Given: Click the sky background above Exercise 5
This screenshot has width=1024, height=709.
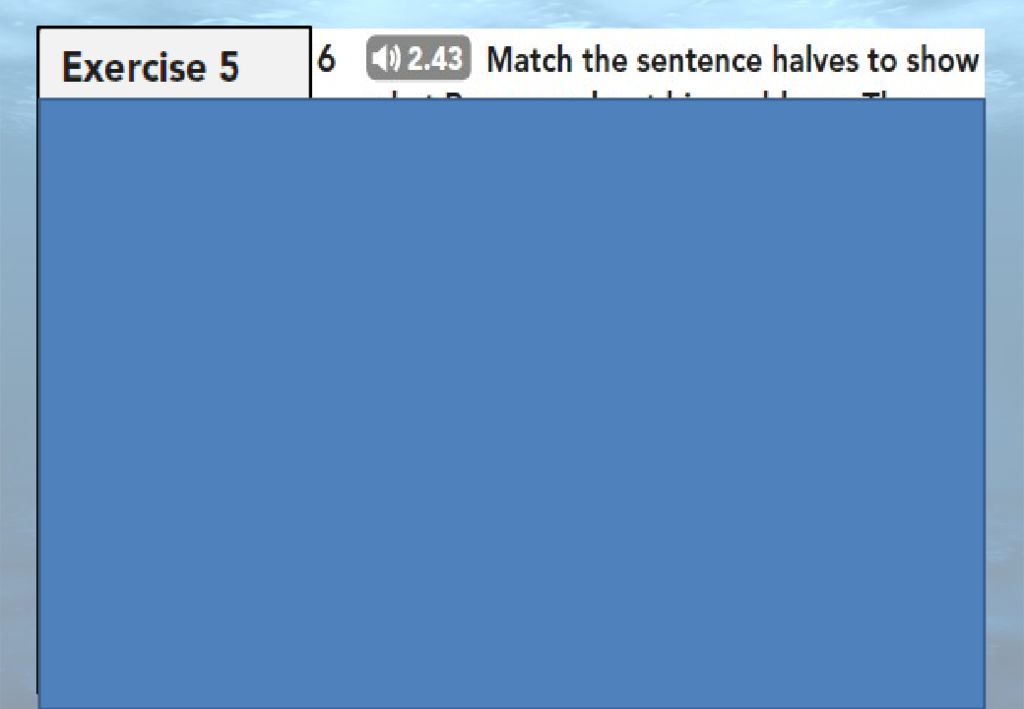Looking at the screenshot, I should click(x=174, y=13).
